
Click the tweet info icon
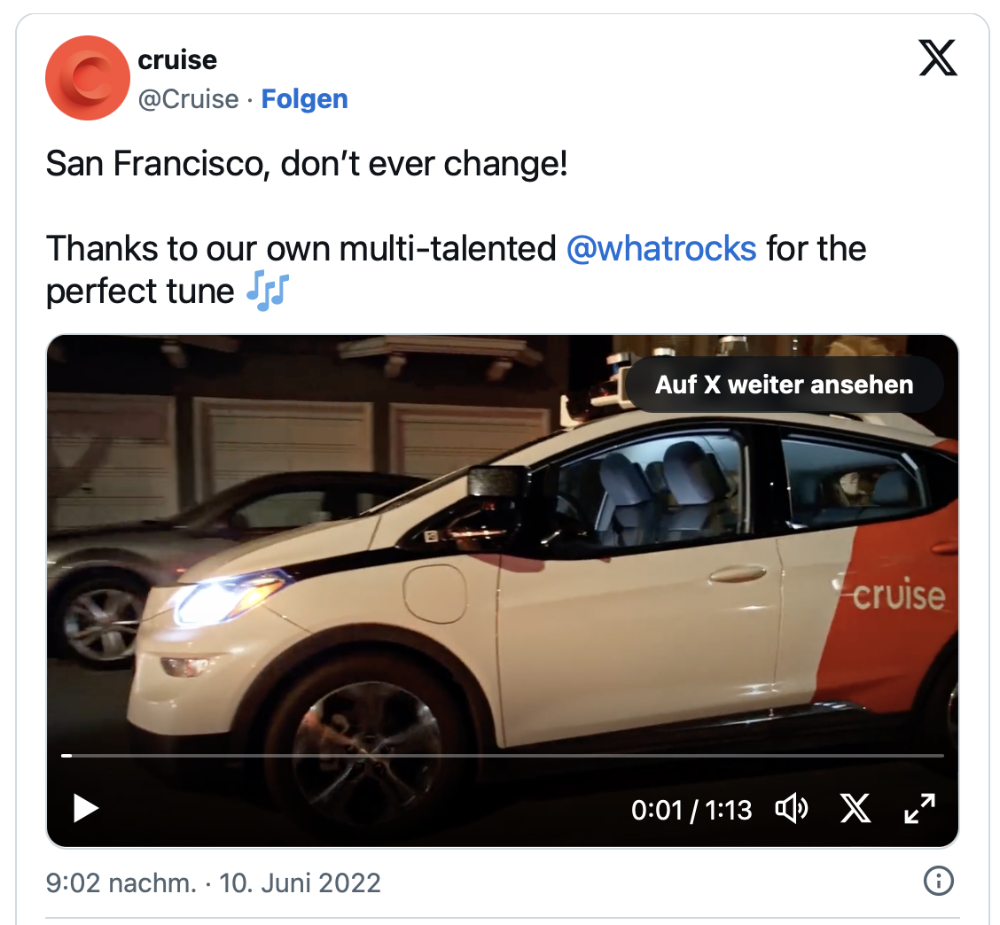click(x=938, y=882)
